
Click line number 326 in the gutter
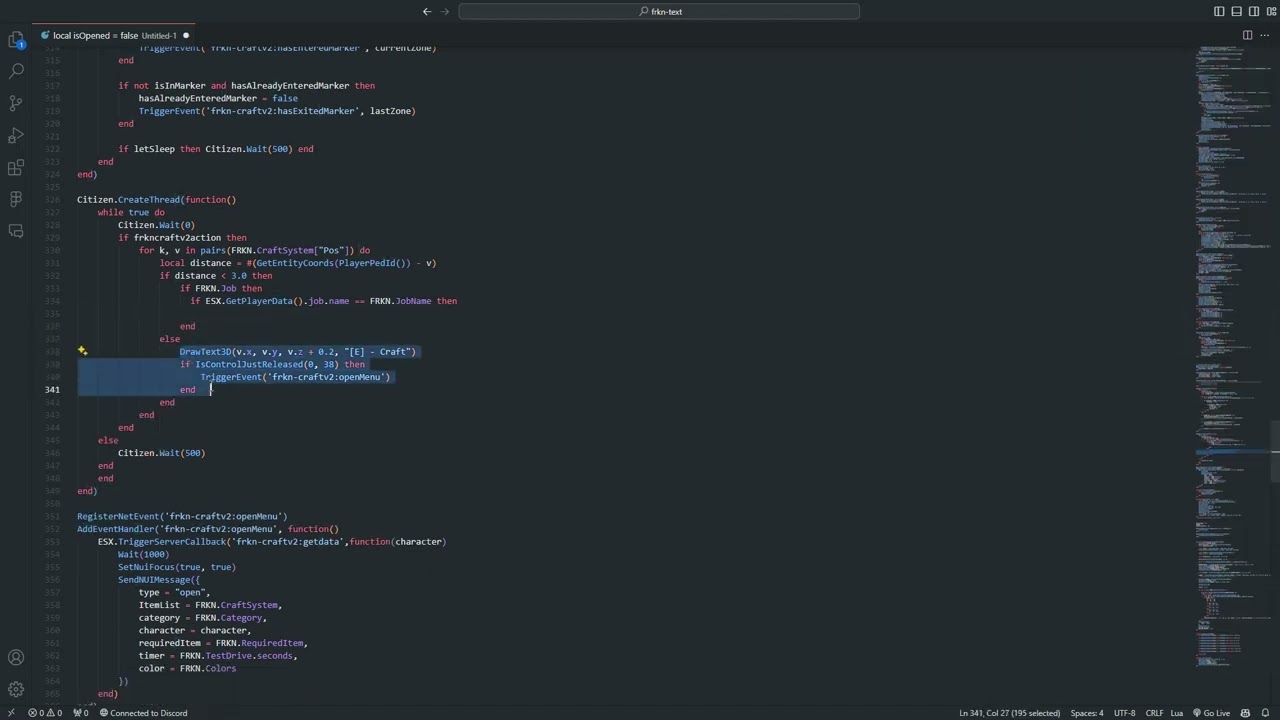pyautogui.click(x=53, y=200)
